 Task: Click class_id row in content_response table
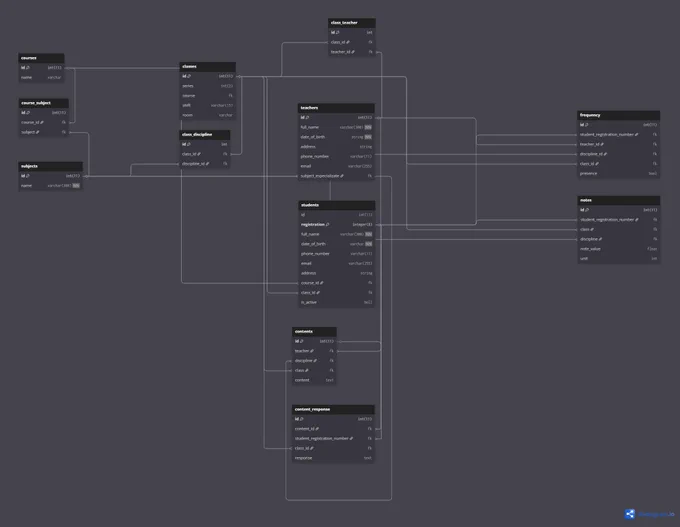click(x=333, y=448)
